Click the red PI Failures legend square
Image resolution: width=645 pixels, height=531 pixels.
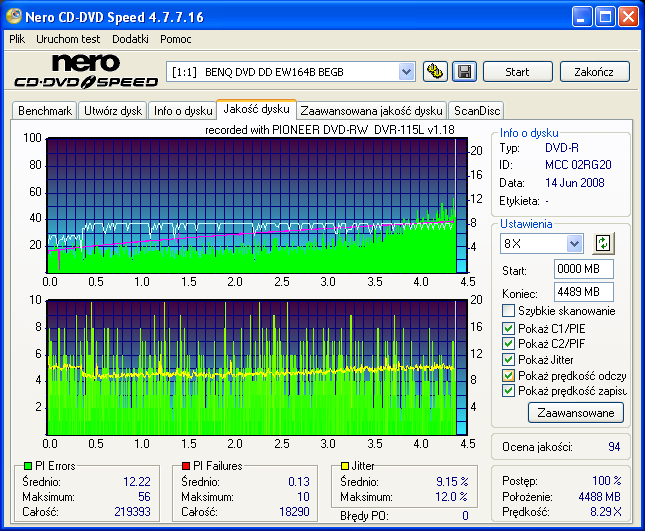coord(186,466)
